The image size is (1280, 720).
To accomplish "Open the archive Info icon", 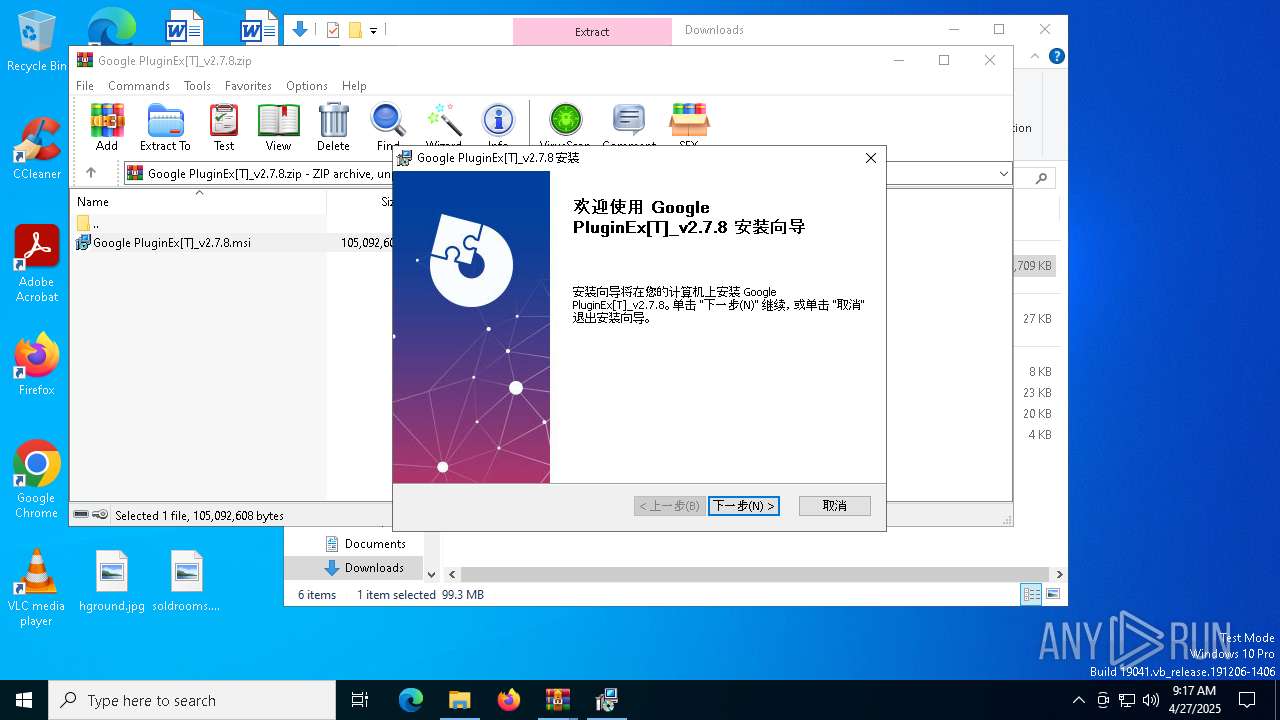I will tap(498, 126).
